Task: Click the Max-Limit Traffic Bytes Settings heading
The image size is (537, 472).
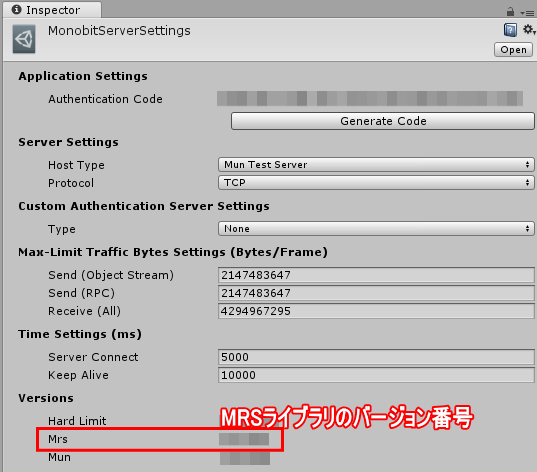Action: [173, 252]
